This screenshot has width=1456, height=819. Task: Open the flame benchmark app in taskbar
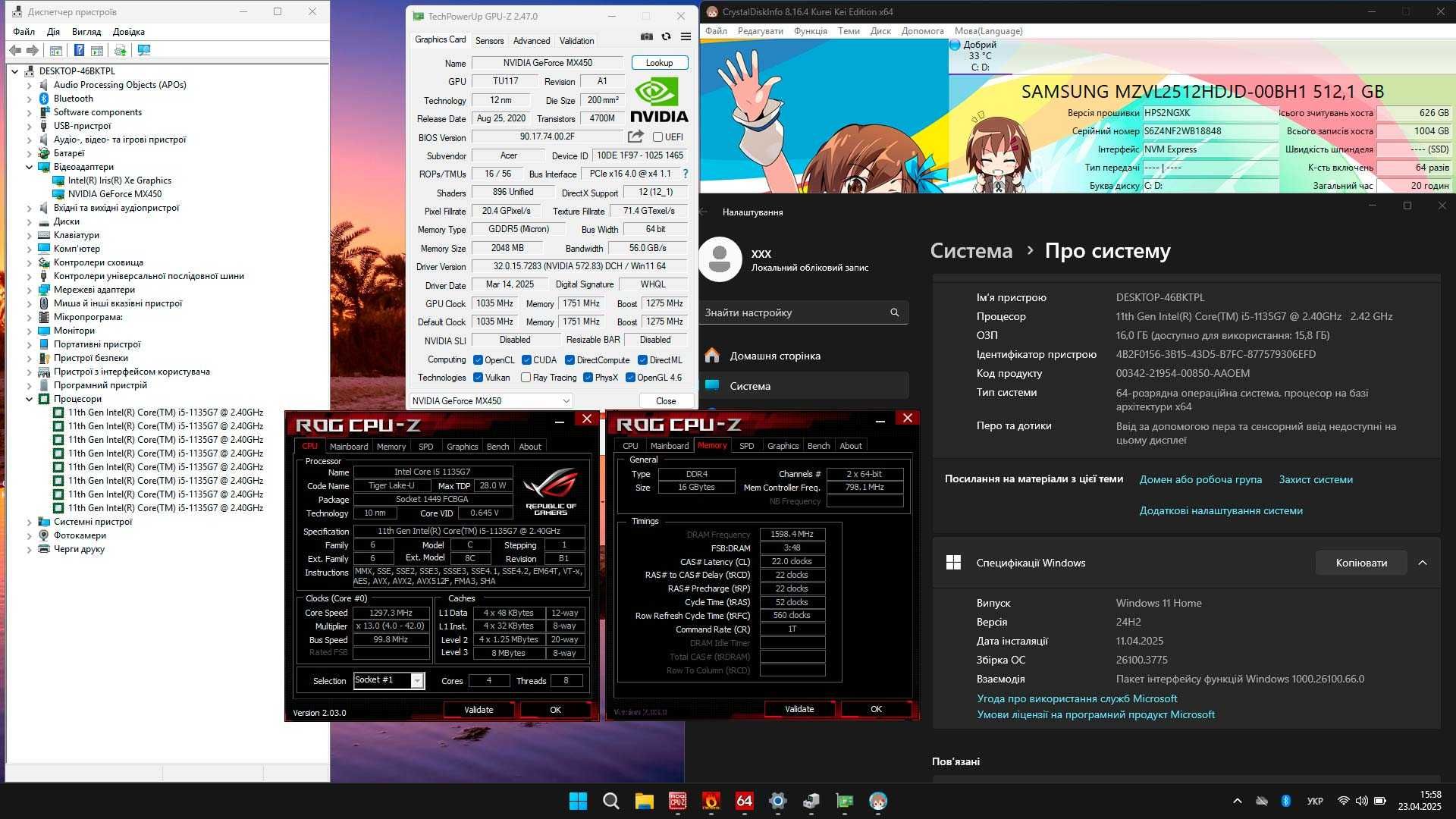tap(711, 801)
